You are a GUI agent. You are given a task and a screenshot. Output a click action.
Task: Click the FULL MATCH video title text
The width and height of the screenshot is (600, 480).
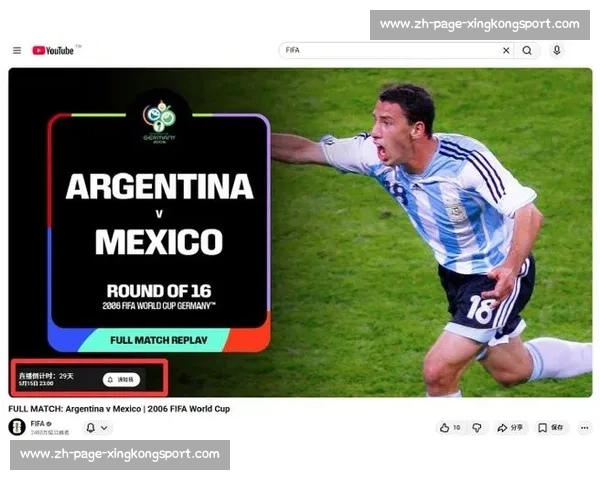119,409
